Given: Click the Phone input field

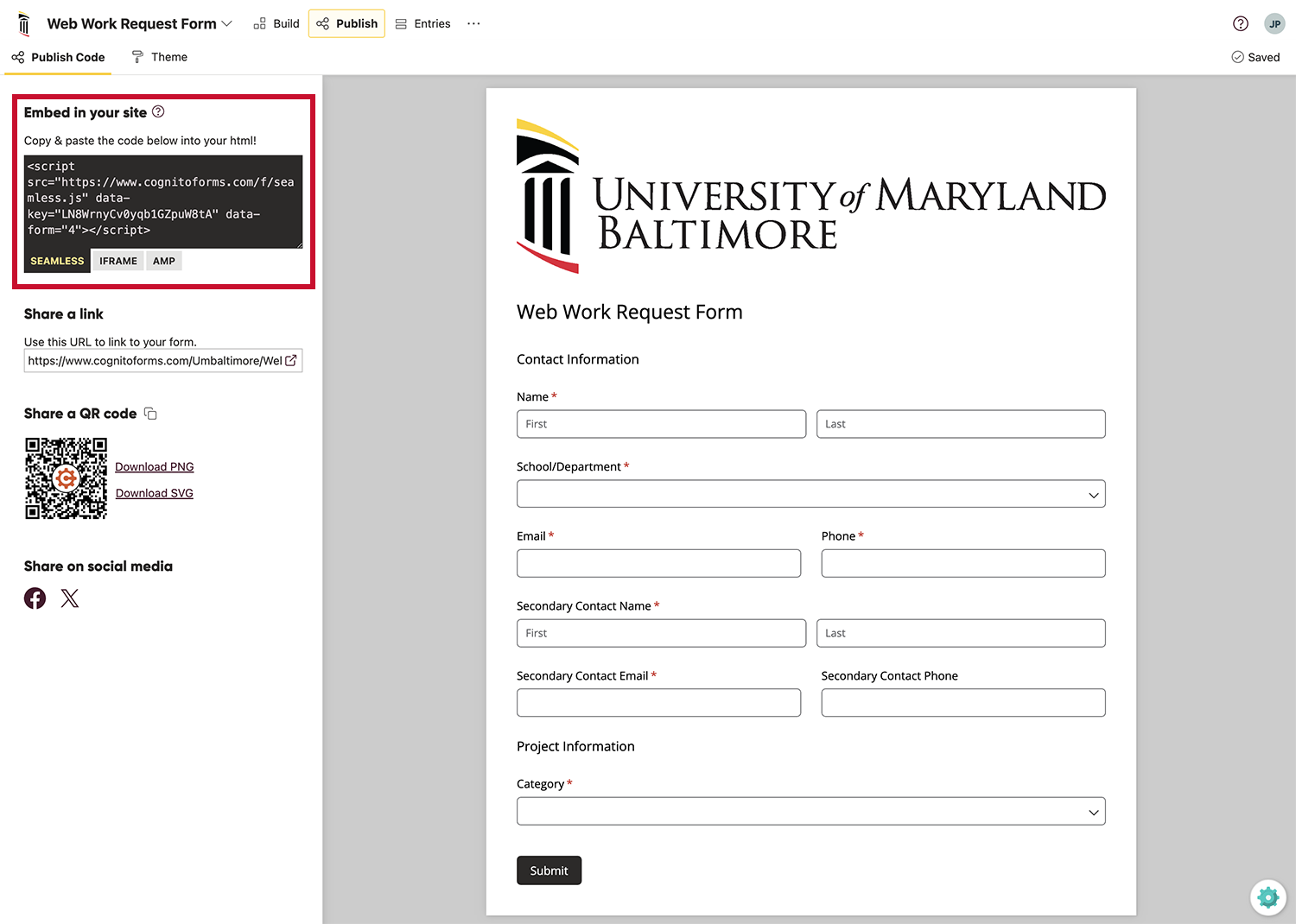Looking at the screenshot, I should pyautogui.click(x=963, y=563).
